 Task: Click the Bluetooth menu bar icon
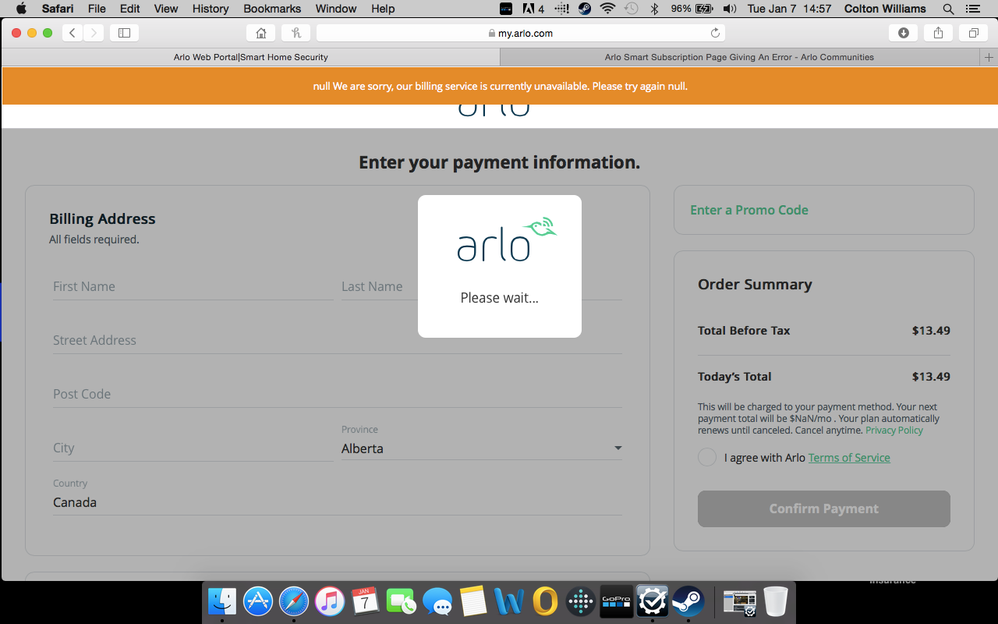tap(654, 9)
